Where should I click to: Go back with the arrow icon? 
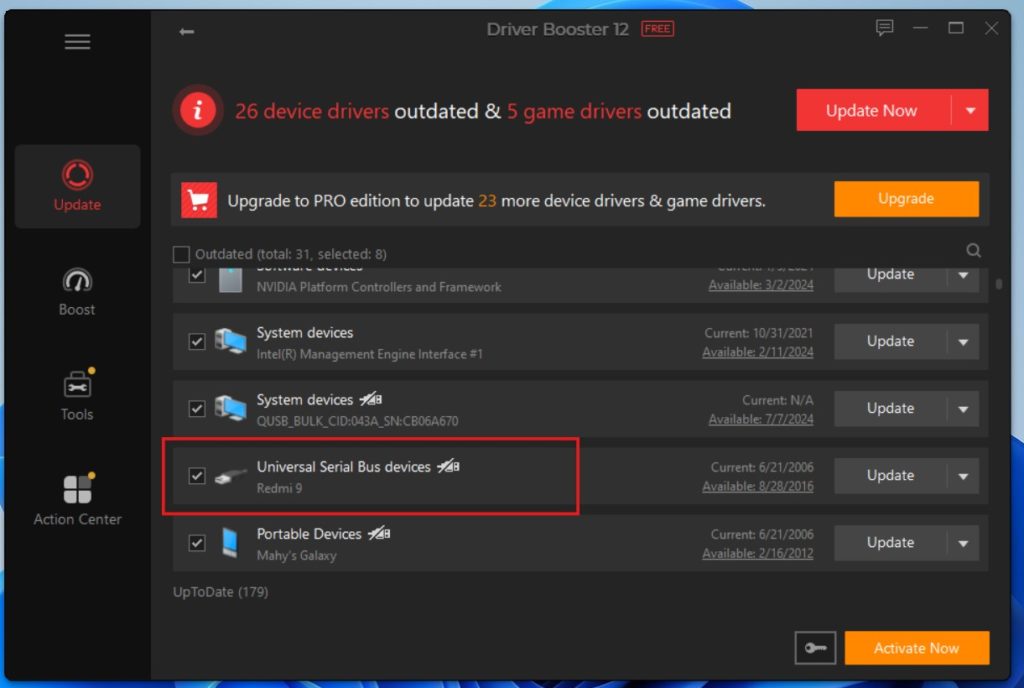pos(187,31)
